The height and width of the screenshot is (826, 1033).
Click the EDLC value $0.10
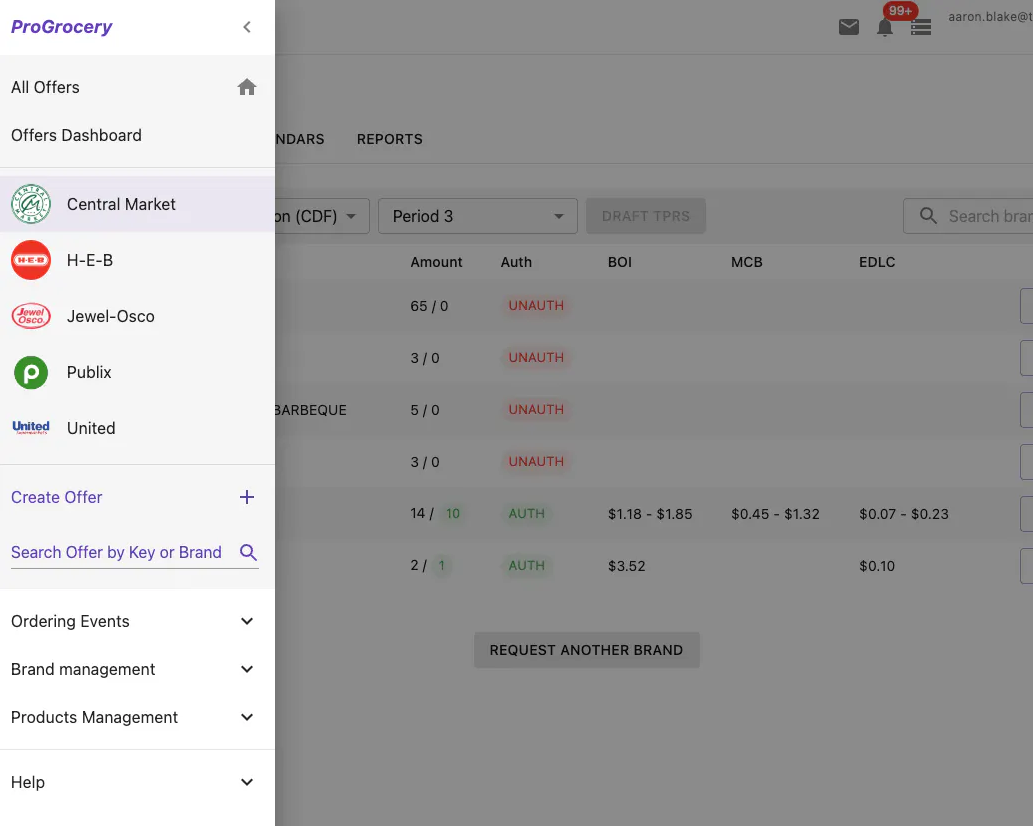tap(877, 566)
